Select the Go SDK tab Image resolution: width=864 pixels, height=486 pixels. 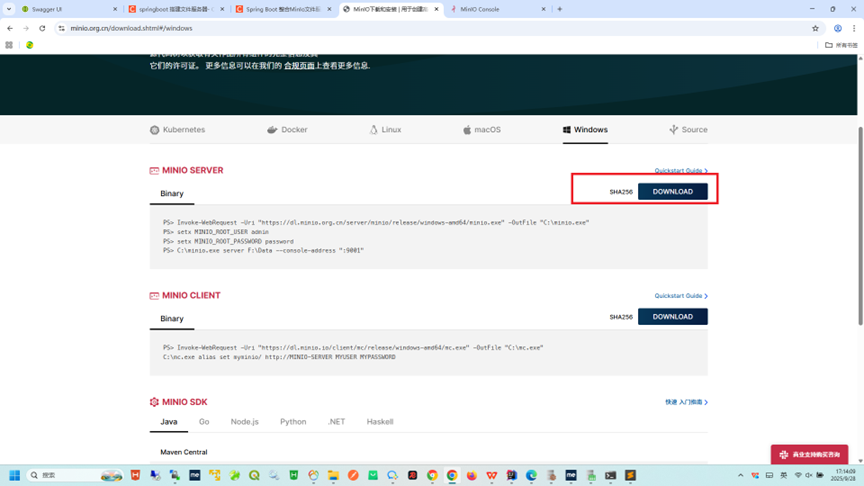(x=204, y=422)
